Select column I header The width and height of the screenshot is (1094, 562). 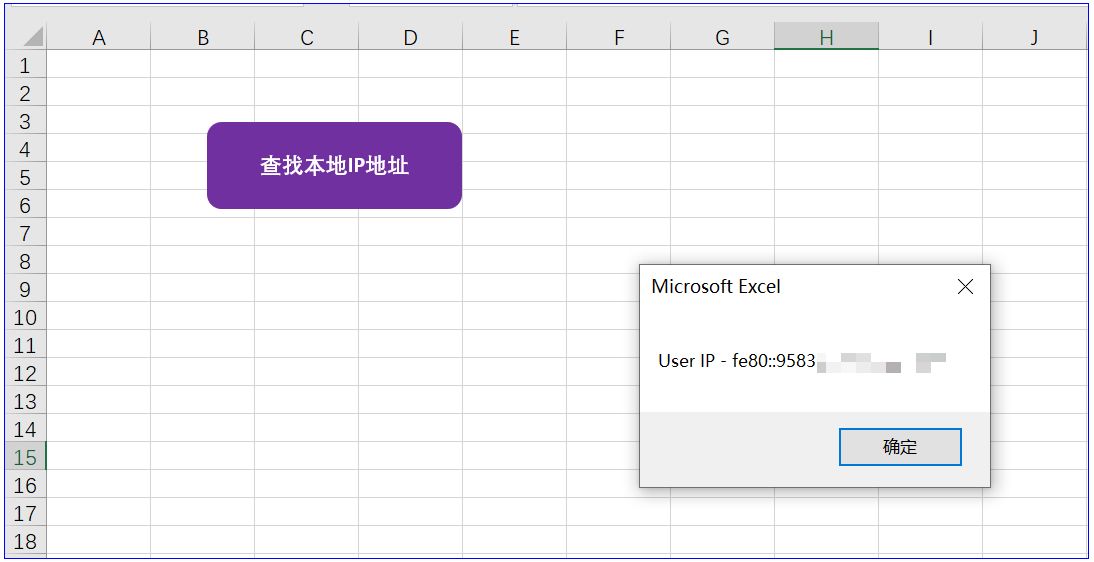[x=930, y=36]
